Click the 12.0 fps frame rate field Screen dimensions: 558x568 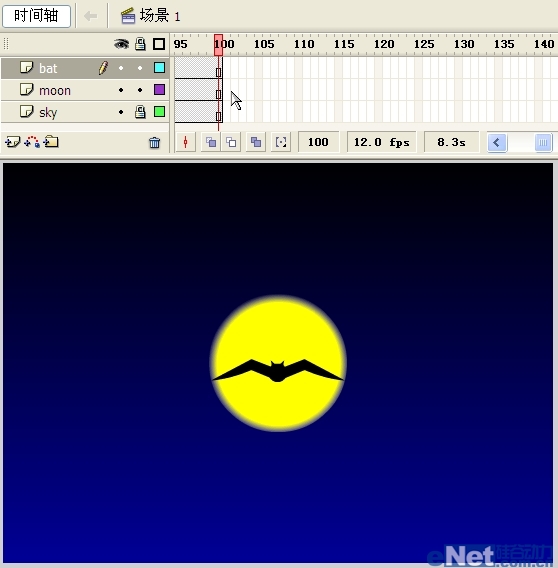click(382, 142)
